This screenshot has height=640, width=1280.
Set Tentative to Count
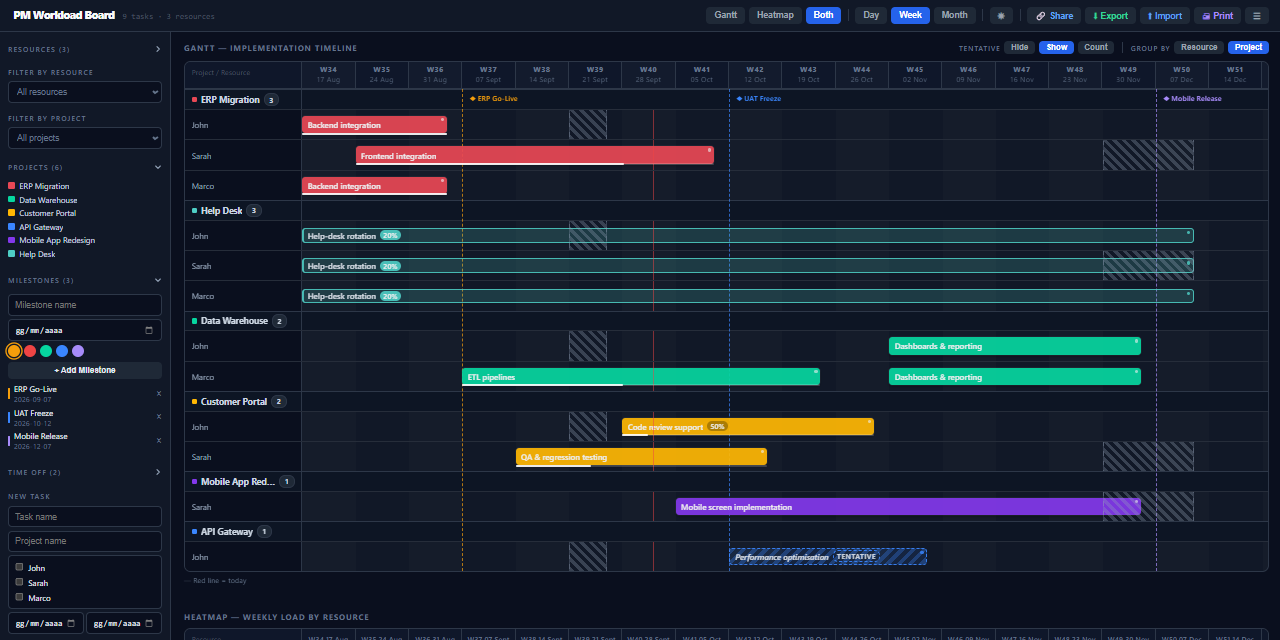[1096, 47]
